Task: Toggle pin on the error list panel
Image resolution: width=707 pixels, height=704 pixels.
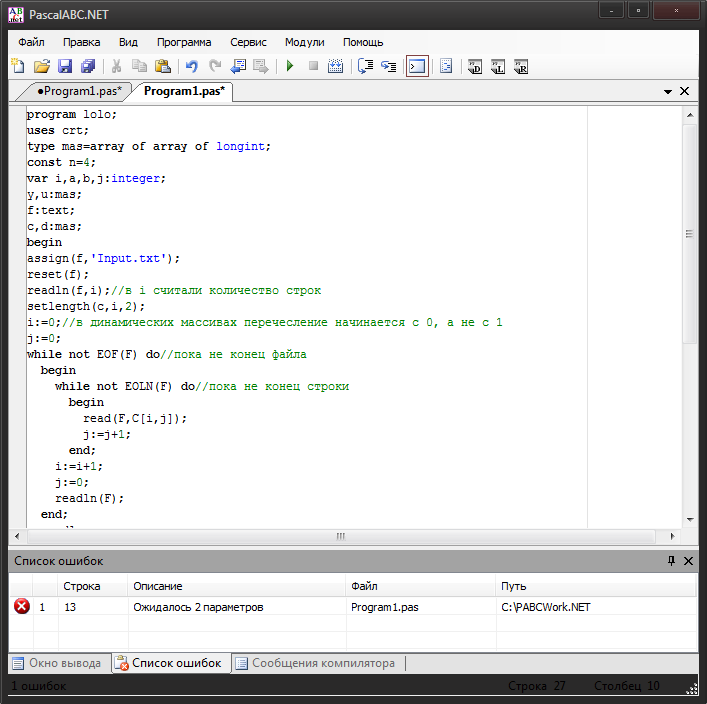Action: (x=671, y=562)
